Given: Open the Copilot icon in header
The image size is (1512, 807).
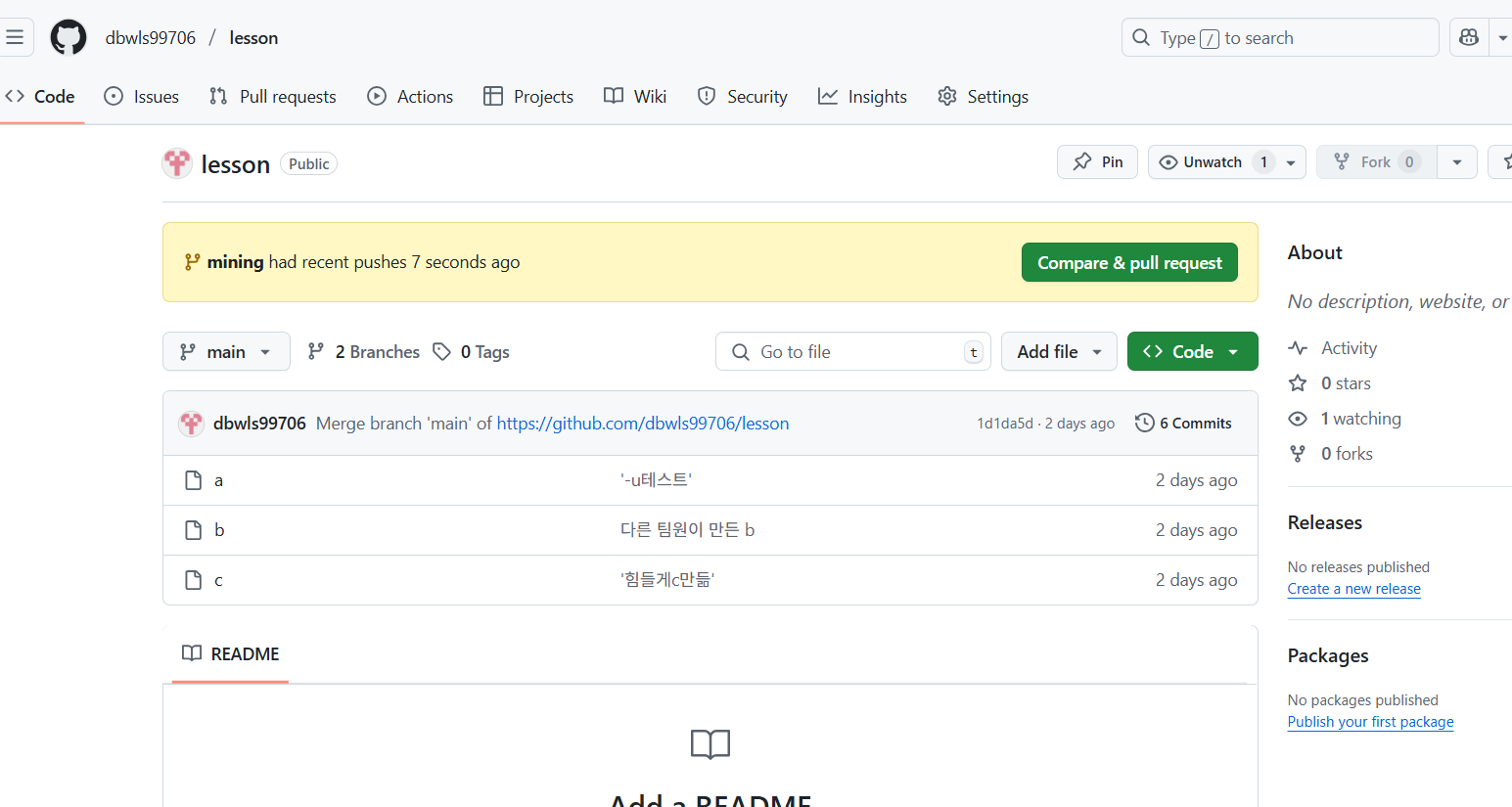Looking at the screenshot, I should pos(1468,37).
